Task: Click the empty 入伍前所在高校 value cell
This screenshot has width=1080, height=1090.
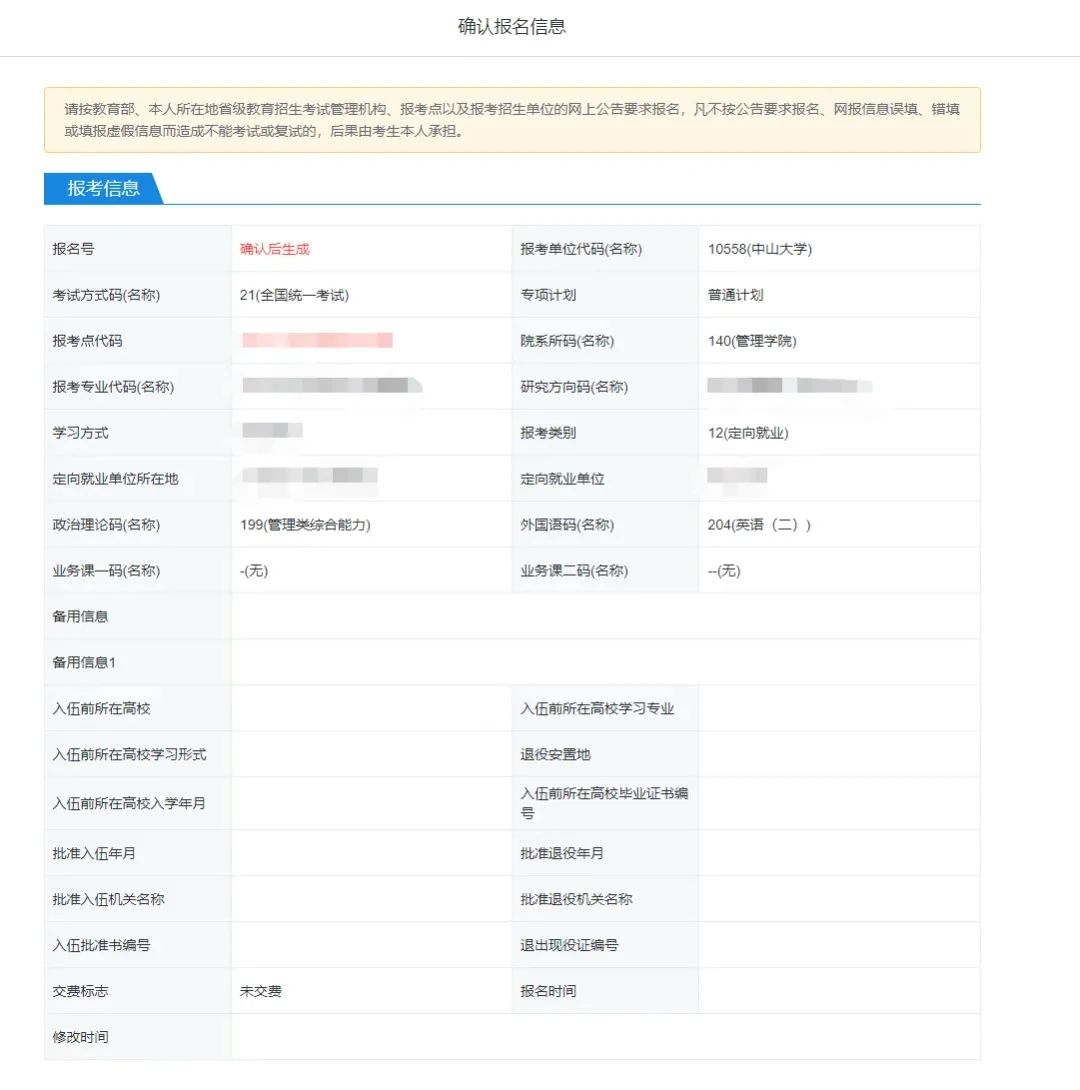Action: click(x=370, y=708)
